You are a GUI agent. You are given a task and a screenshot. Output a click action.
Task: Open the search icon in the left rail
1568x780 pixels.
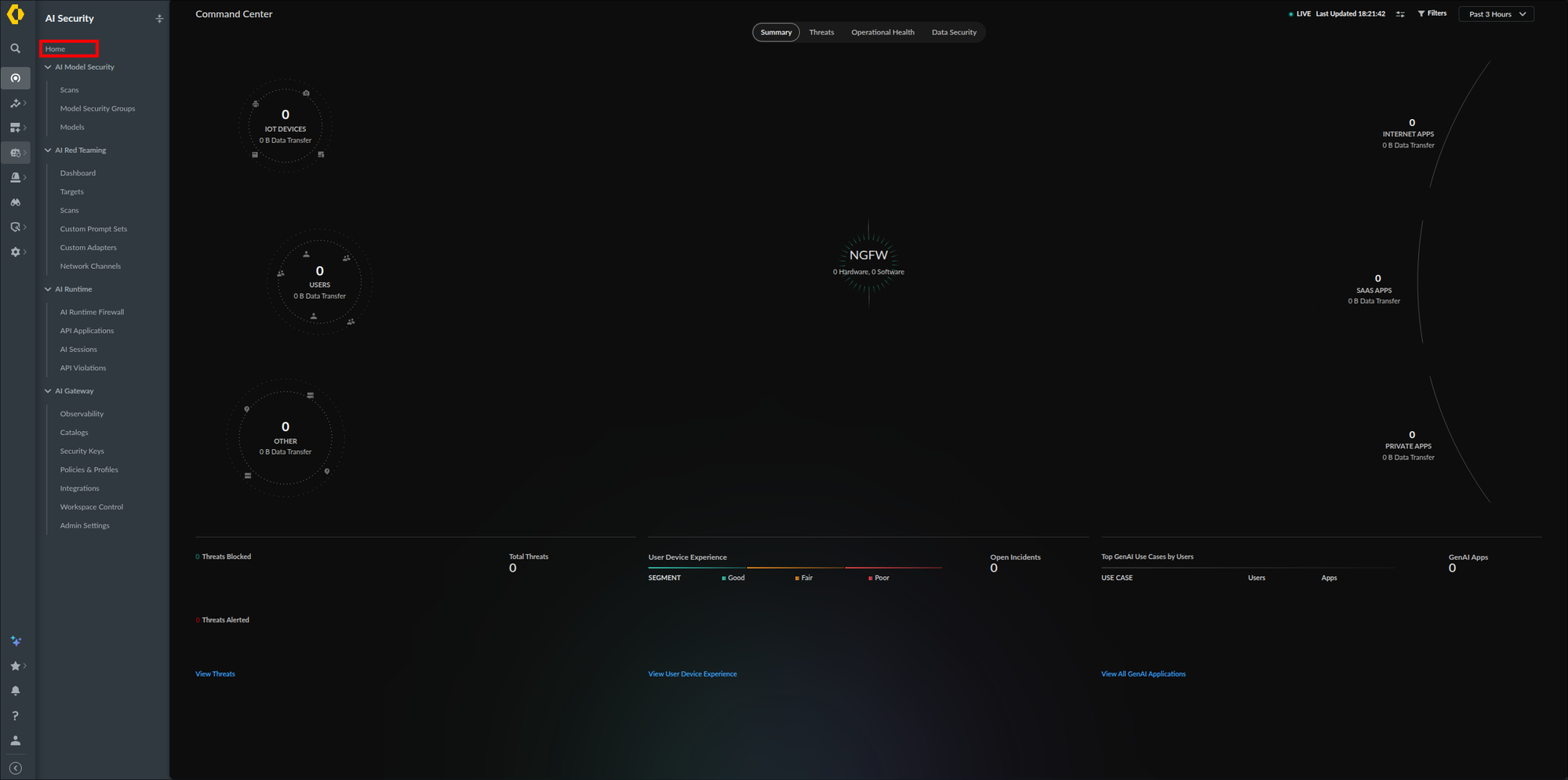[15, 49]
